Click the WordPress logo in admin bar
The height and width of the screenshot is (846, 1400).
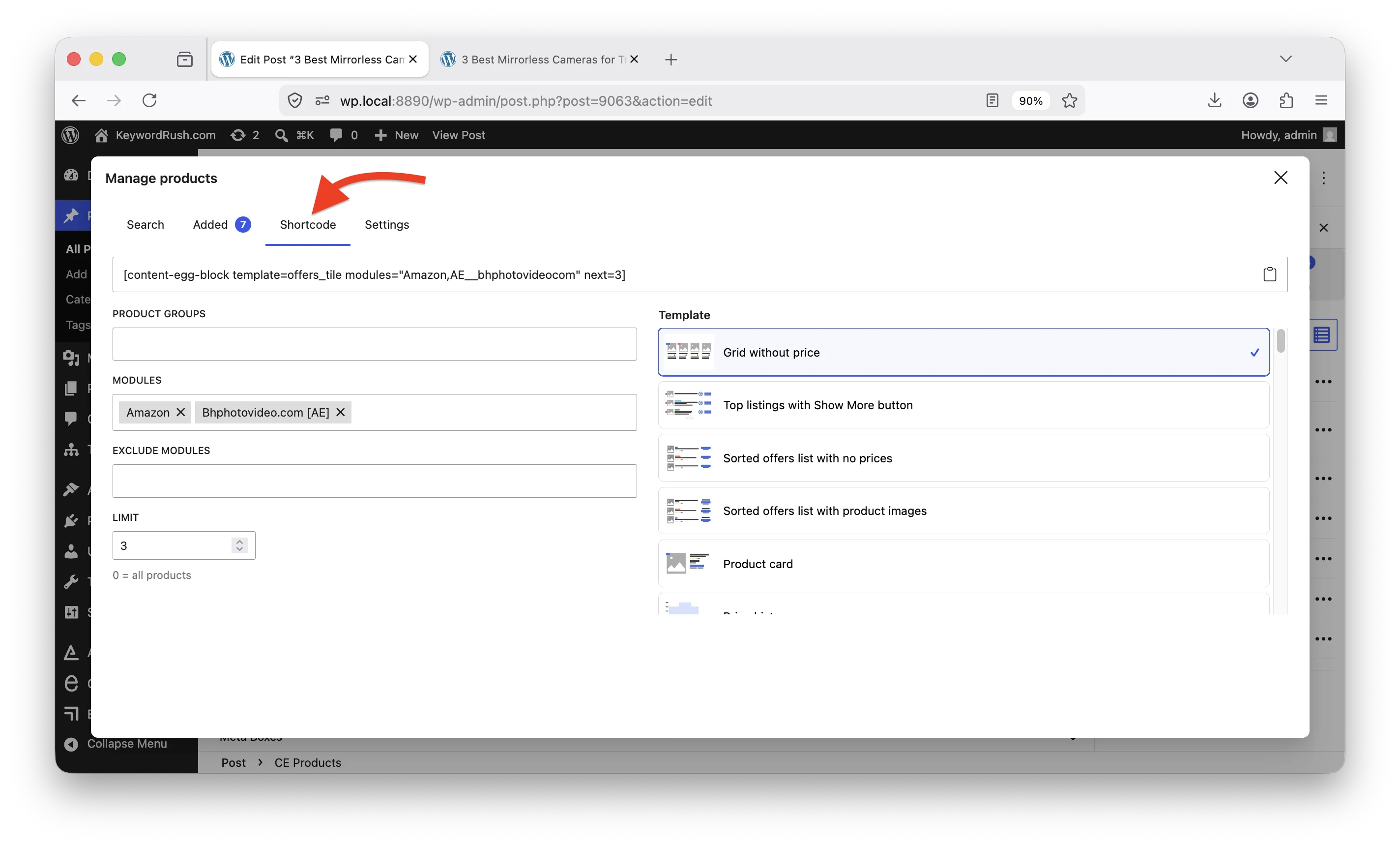[x=70, y=135]
